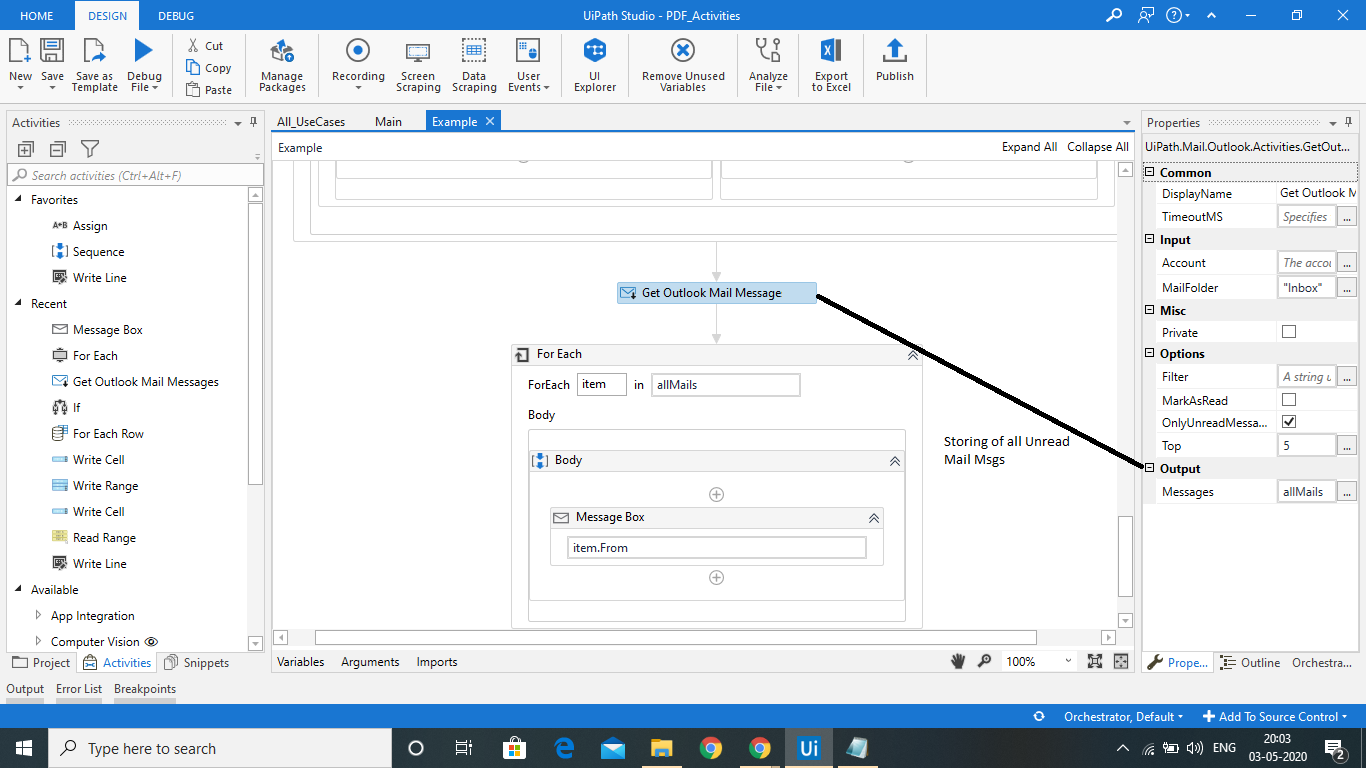Click the Copy icon in ribbon
This screenshot has height=768, width=1366.
tap(193, 67)
